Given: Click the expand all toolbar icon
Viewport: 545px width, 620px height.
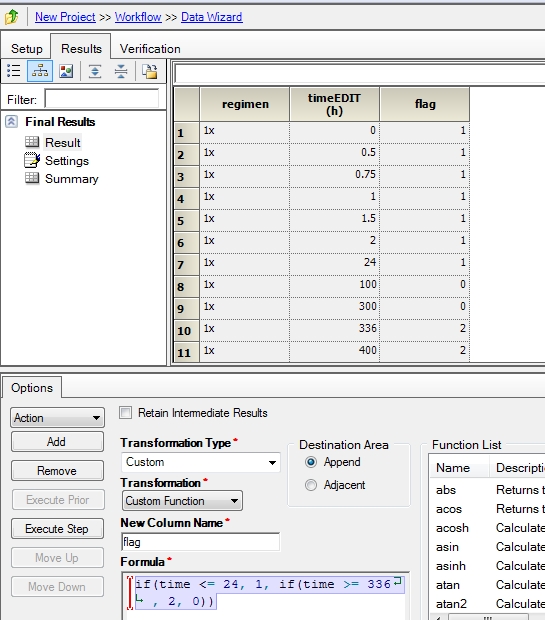Looking at the screenshot, I should click(x=95, y=71).
